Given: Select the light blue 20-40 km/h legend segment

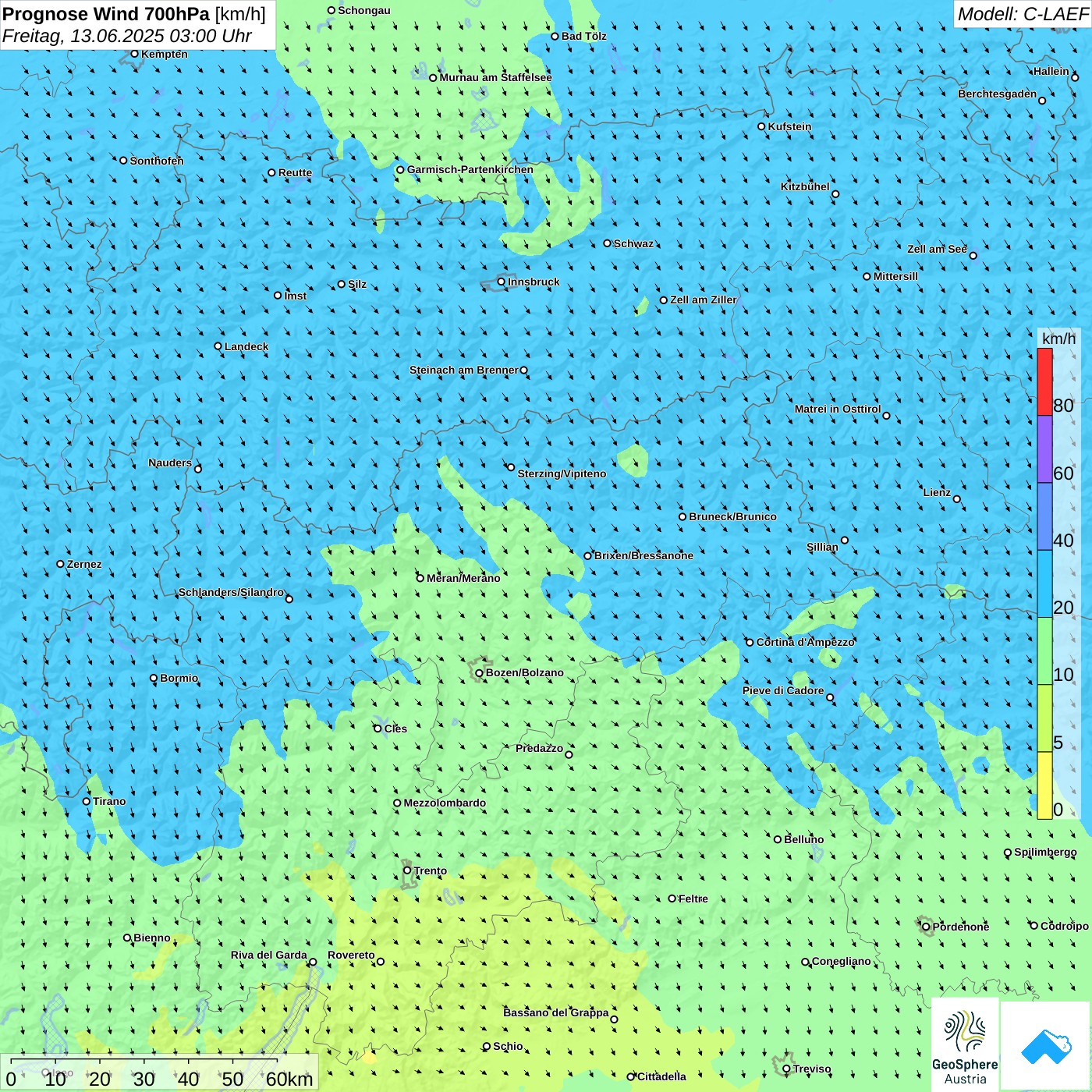Looking at the screenshot, I should tap(1044, 584).
